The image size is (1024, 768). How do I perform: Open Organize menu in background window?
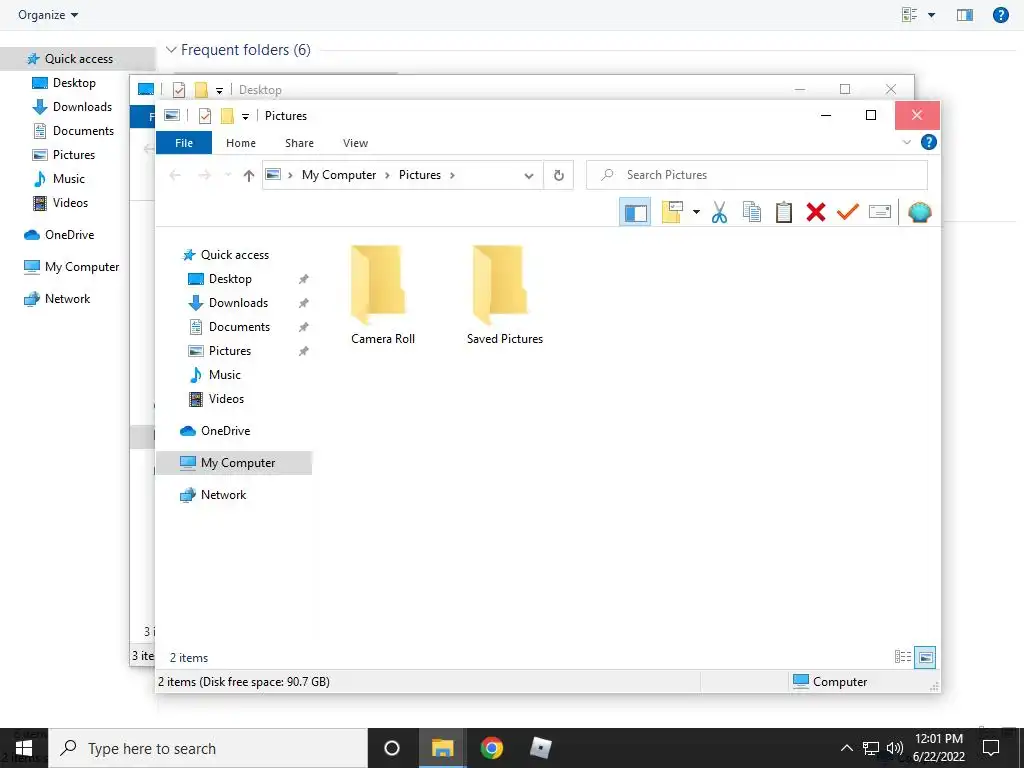[48, 14]
